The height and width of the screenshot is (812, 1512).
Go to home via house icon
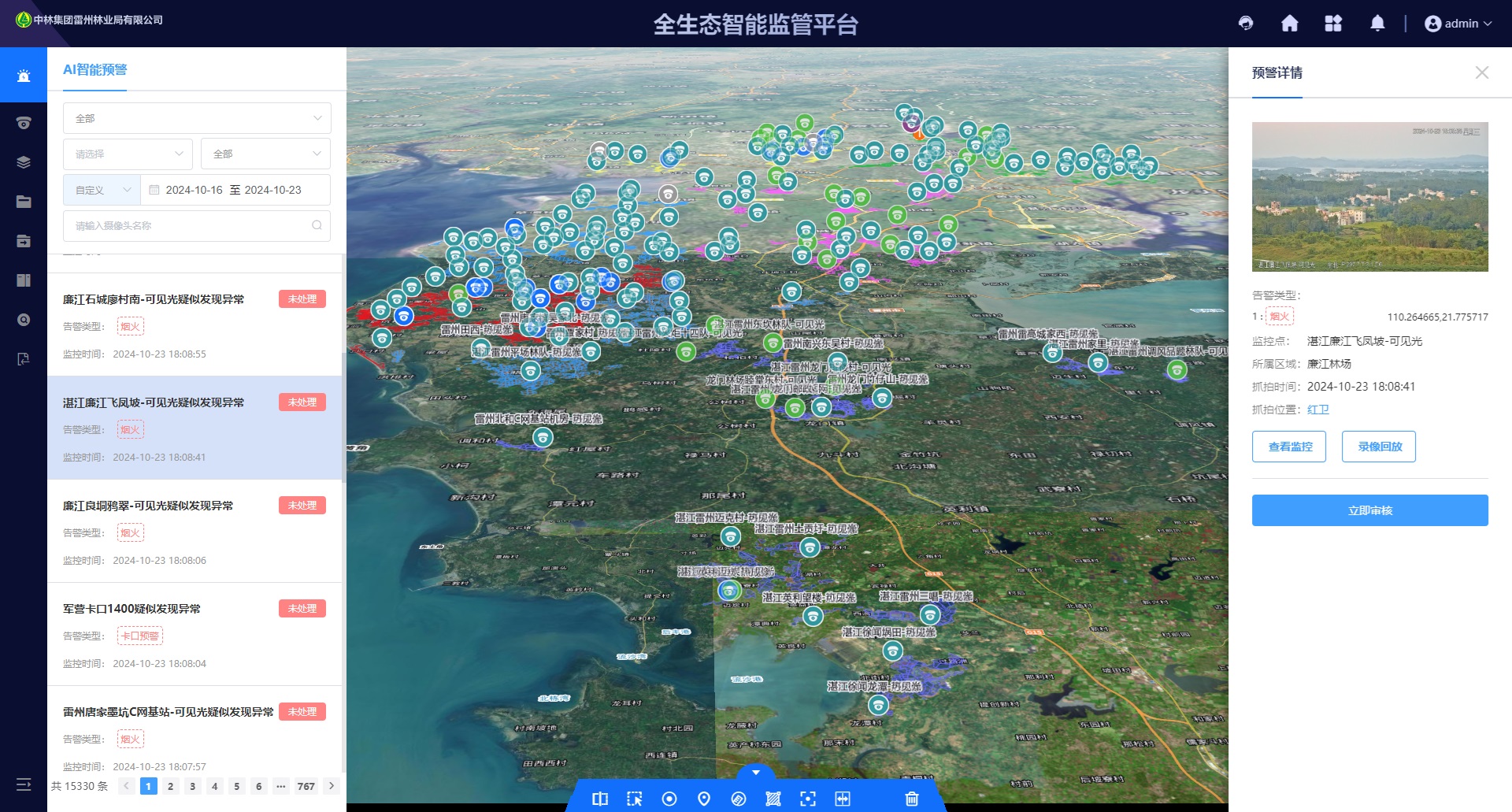click(x=1289, y=24)
